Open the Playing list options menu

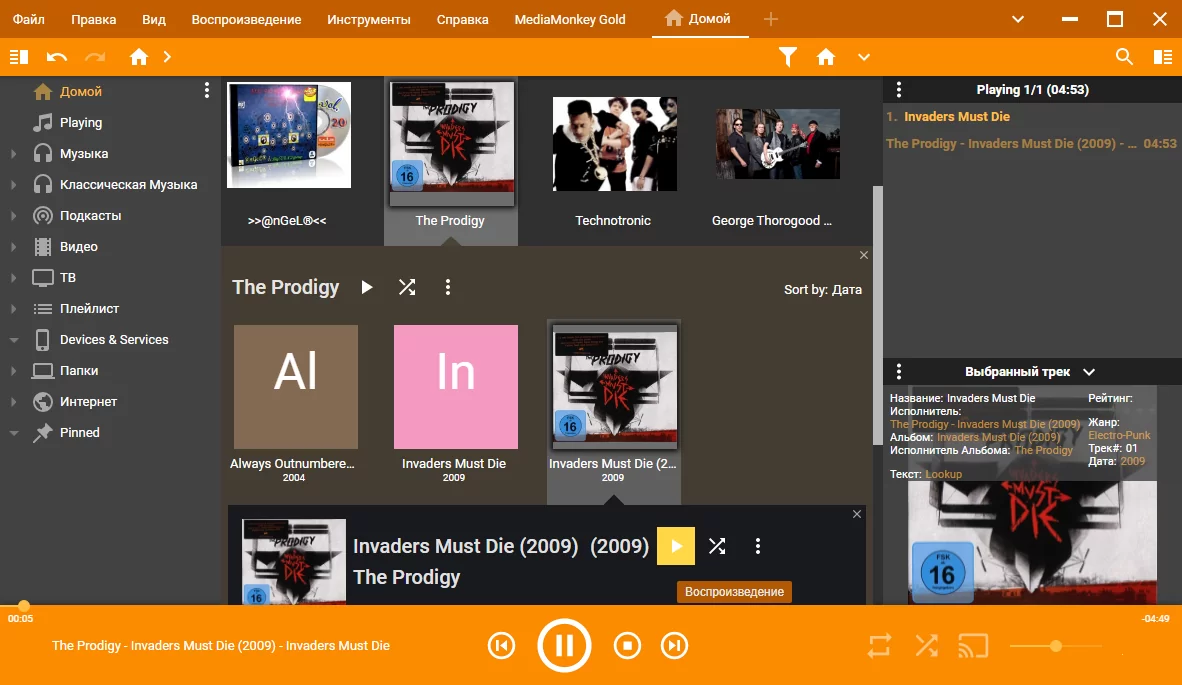point(899,90)
